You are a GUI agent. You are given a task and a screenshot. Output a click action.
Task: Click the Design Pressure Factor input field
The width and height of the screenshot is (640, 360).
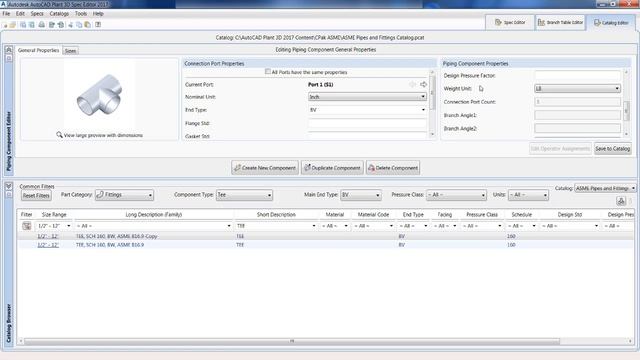pos(577,76)
